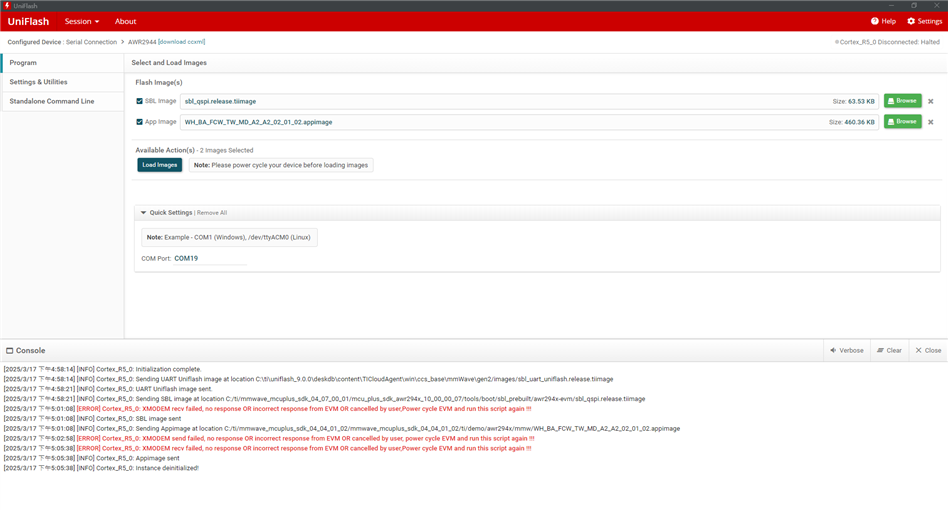
Task: Select the 'Initialization complete' log line
Action: (102, 369)
